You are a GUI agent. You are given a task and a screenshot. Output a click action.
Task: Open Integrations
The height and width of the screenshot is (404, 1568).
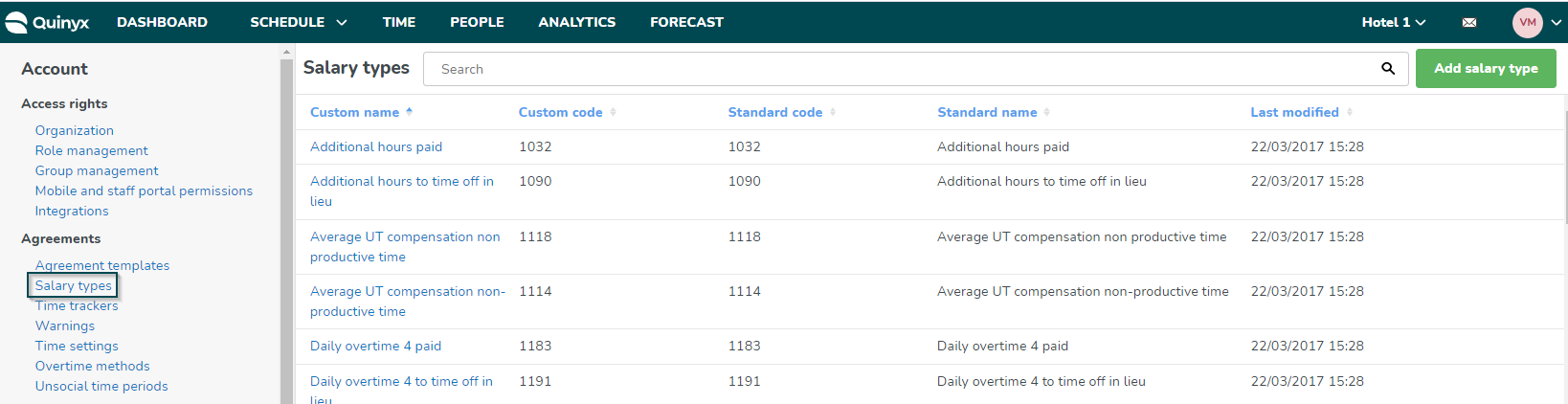pos(72,211)
